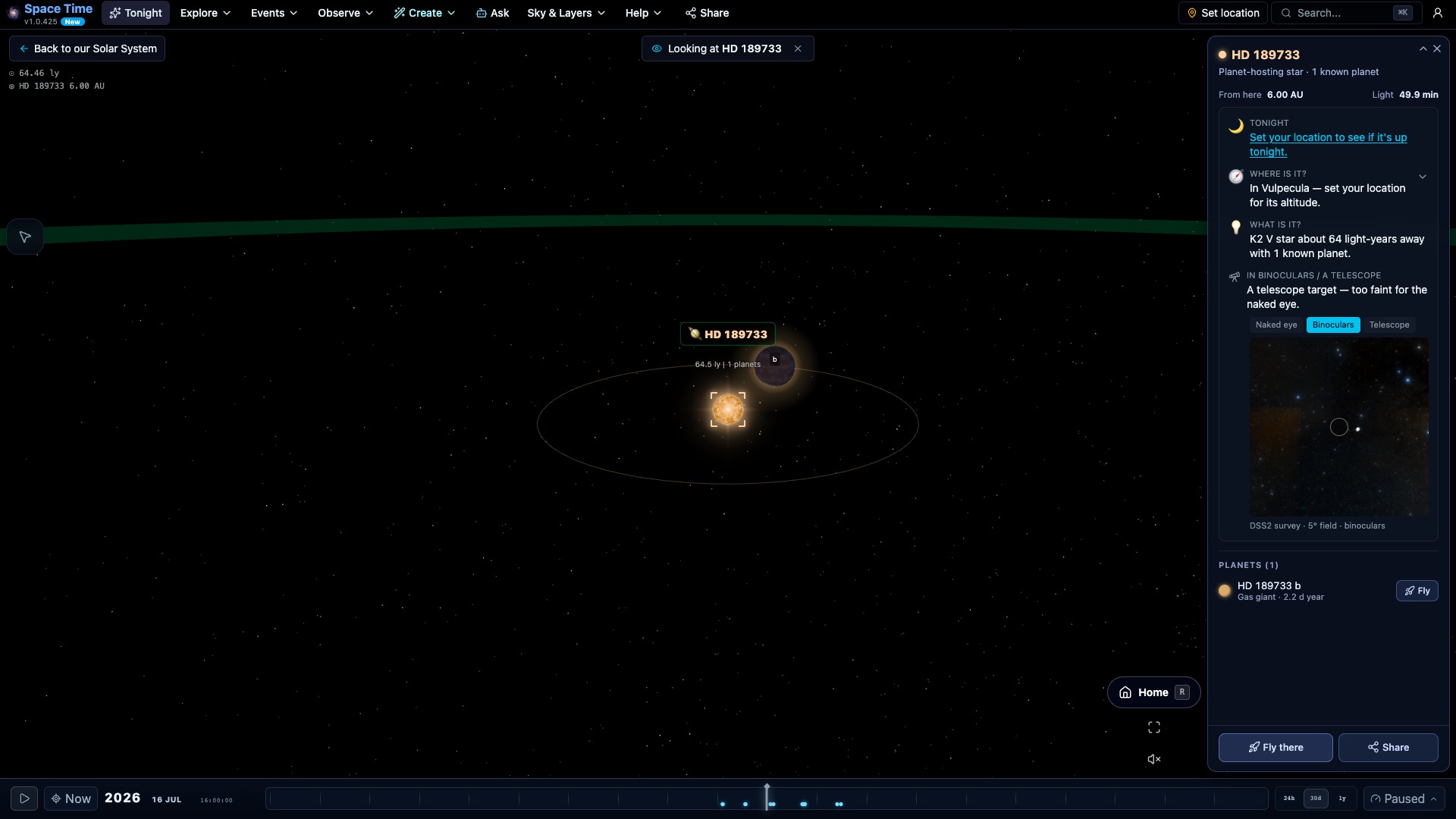The width and height of the screenshot is (1456, 819).
Task: Click the HD 189733 label in the sky view
Action: coord(728,334)
